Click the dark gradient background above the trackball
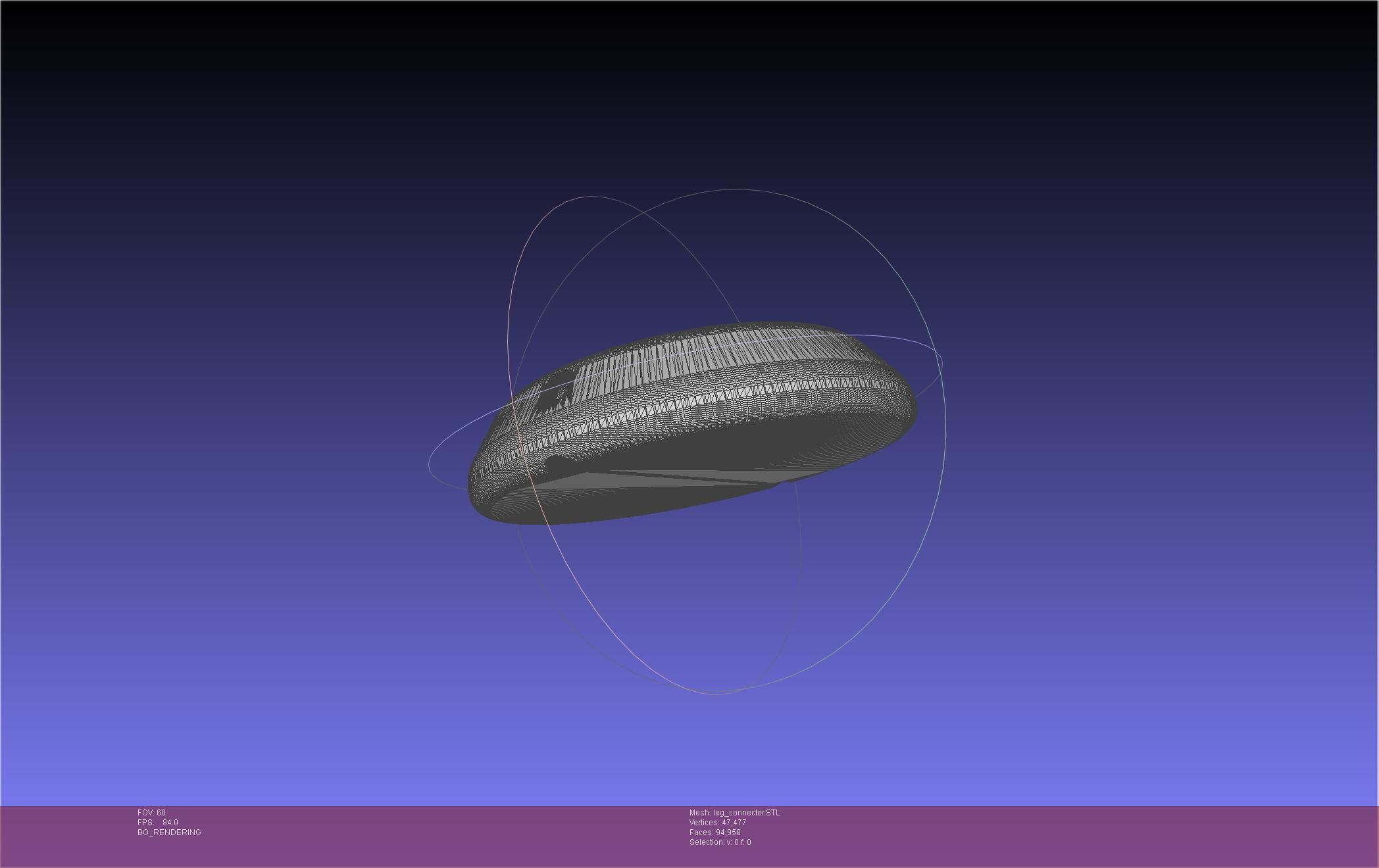1379x868 pixels. tap(691, 99)
